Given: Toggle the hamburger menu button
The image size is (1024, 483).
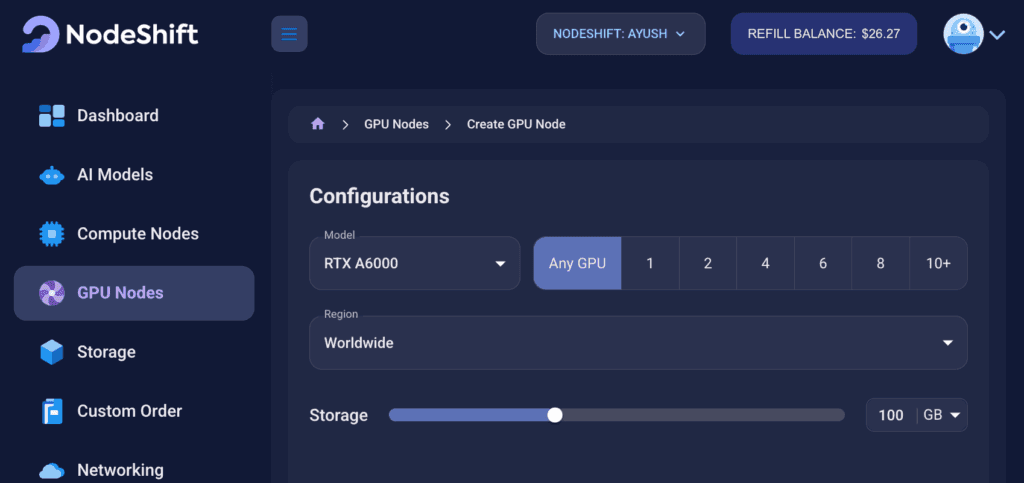Looking at the screenshot, I should pyautogui.click(x=289, y=34).
